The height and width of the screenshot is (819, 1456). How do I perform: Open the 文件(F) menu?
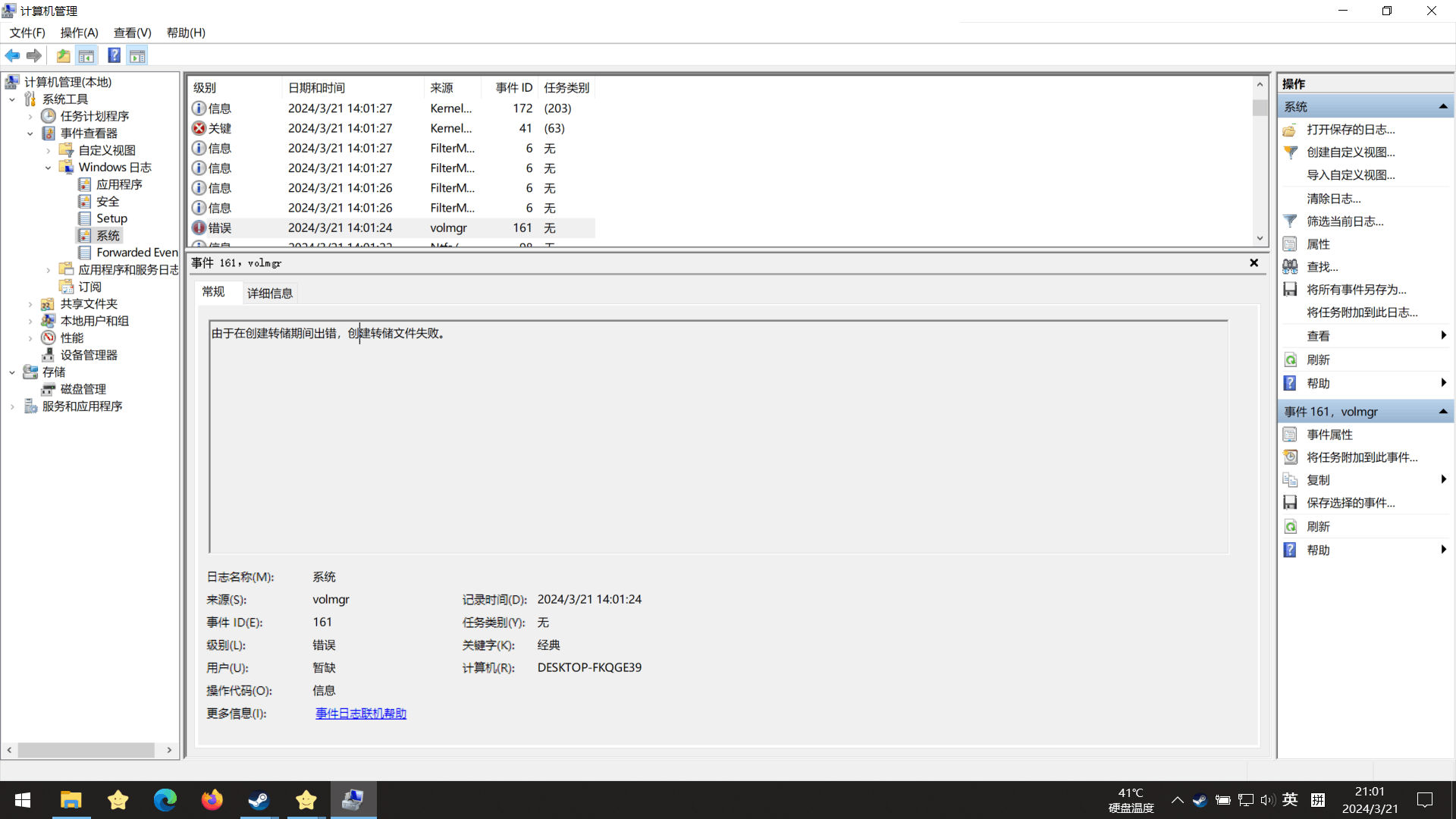tap(27, 33)
